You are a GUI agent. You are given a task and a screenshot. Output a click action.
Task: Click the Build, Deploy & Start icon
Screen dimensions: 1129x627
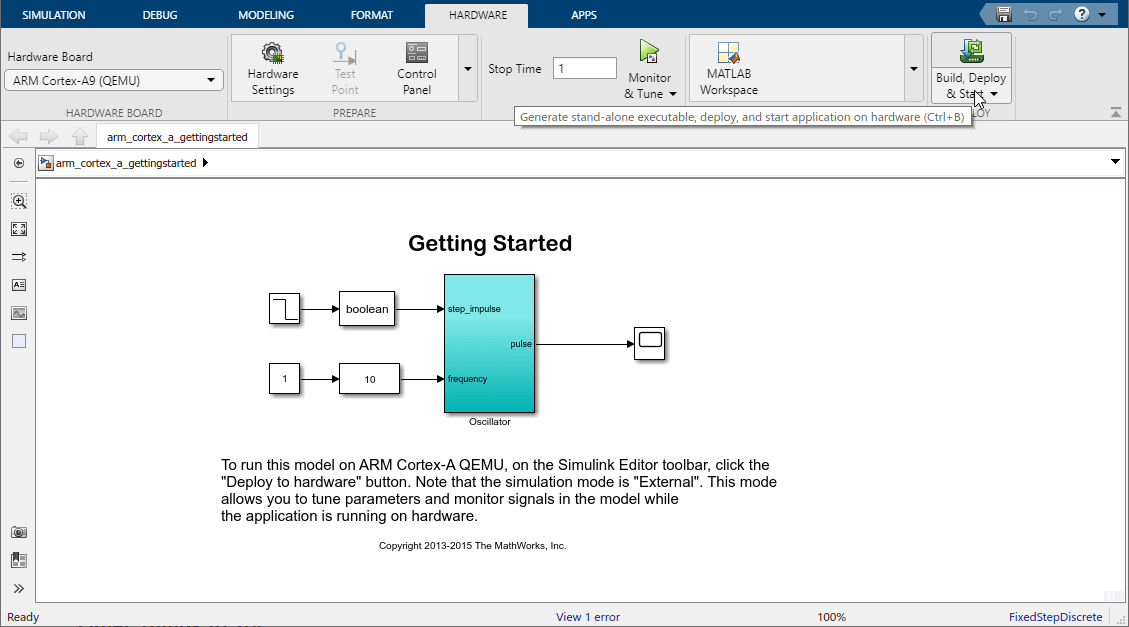click(971, 51)
